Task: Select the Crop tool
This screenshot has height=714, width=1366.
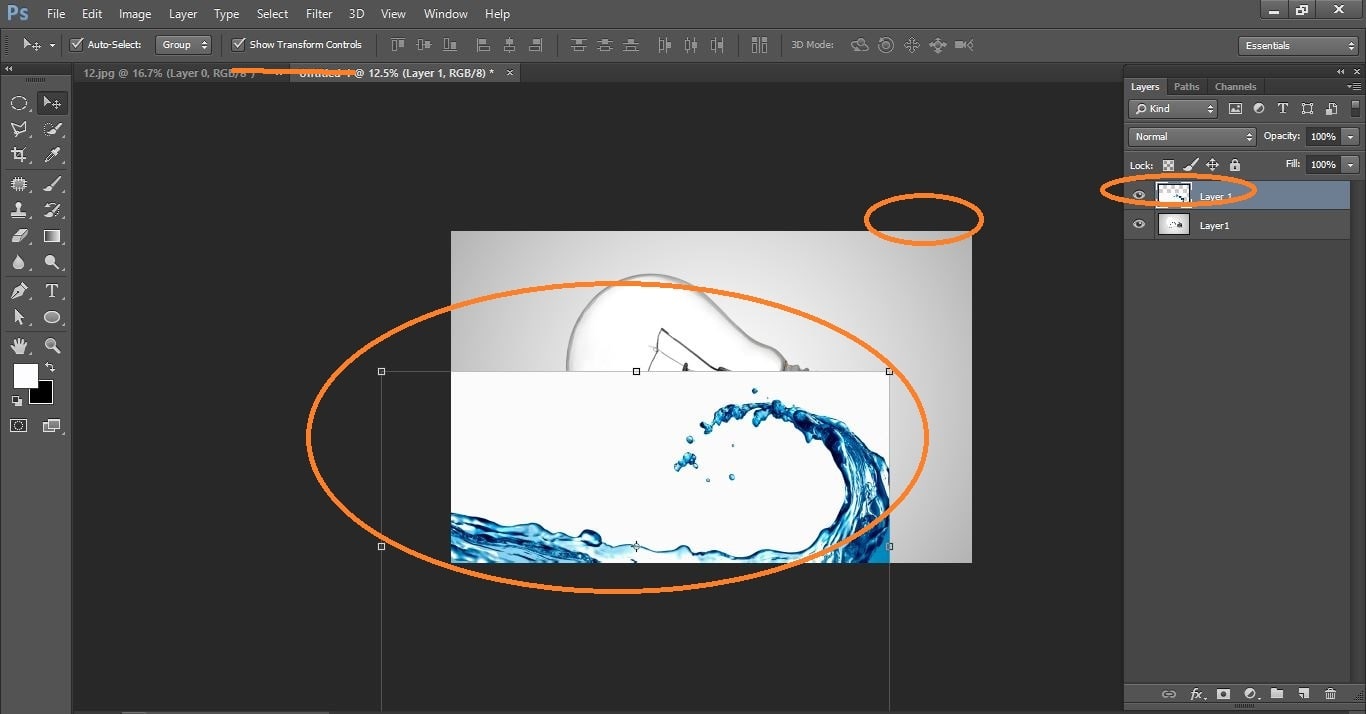Action: tap(18, 156)
